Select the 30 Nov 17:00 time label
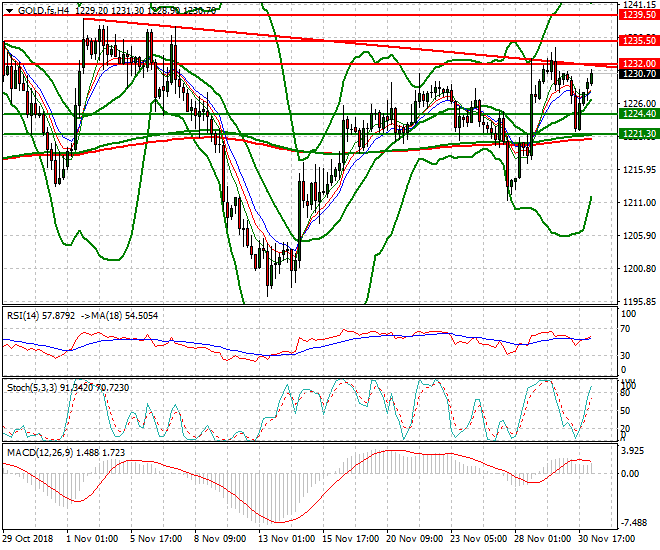This screenshot has width=660, height=550. pos(607,539)
